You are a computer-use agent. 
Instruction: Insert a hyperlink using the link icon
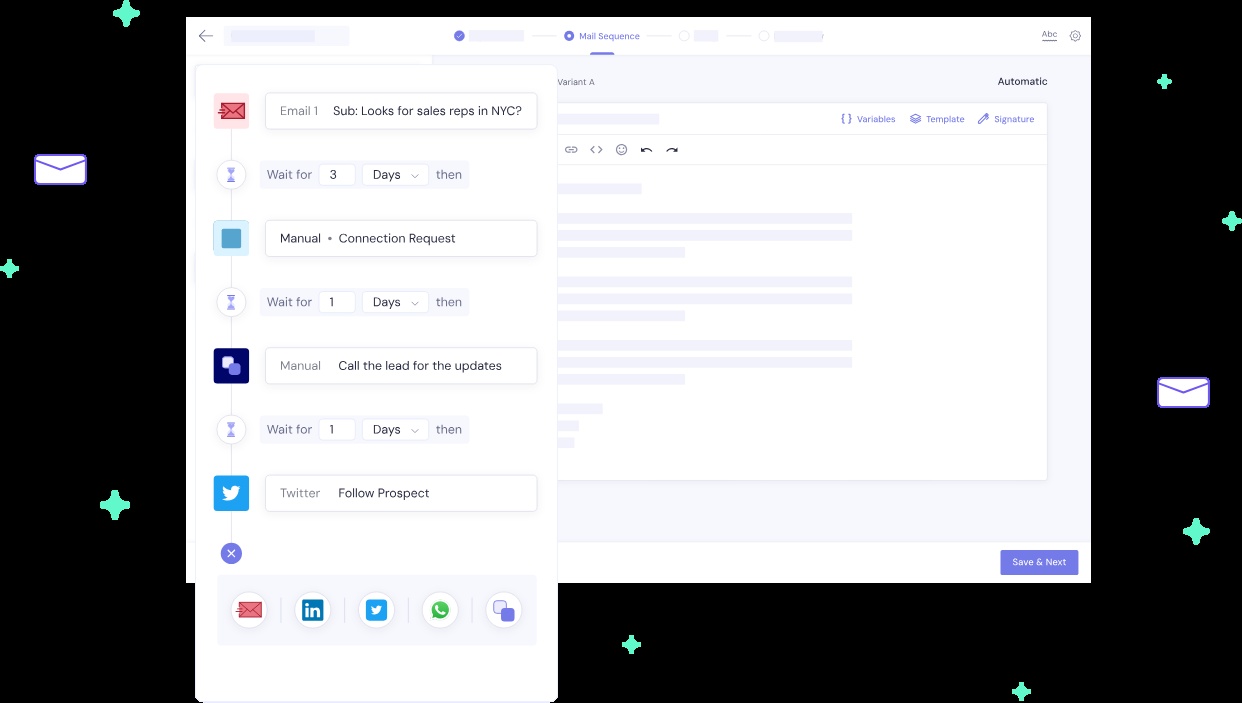[x=571, y=149]
